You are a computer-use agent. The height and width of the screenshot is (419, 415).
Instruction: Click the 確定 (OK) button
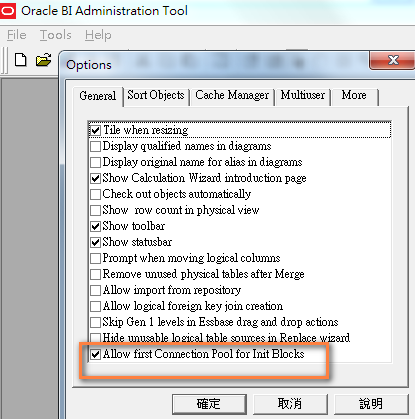209,404
